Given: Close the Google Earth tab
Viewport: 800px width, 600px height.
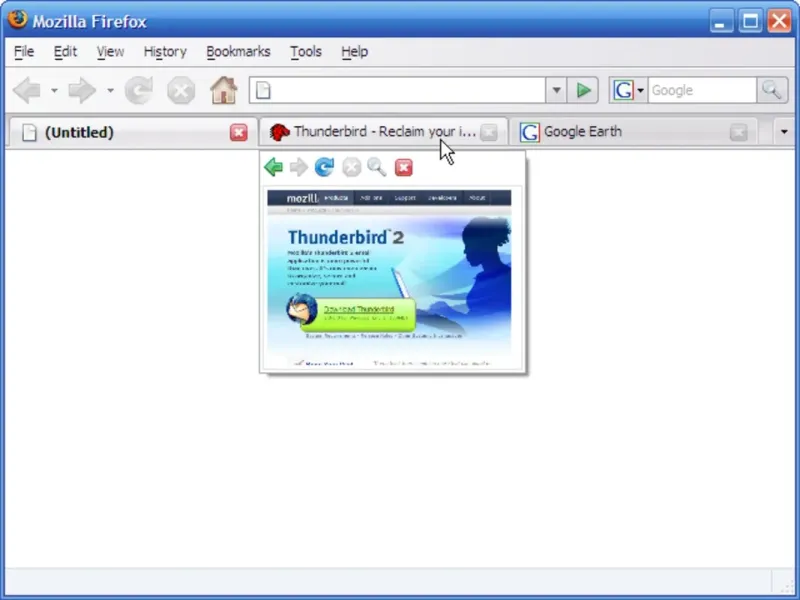Looking at the screenshot, I should point(738,133).
